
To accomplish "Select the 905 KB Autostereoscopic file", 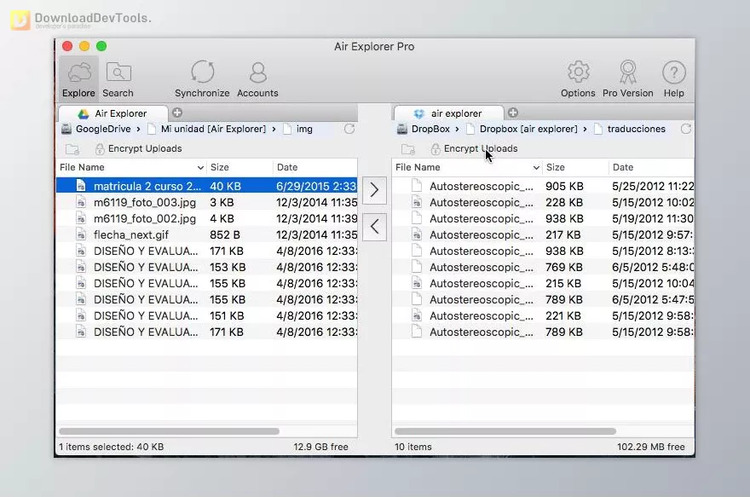I will point(543,186).
